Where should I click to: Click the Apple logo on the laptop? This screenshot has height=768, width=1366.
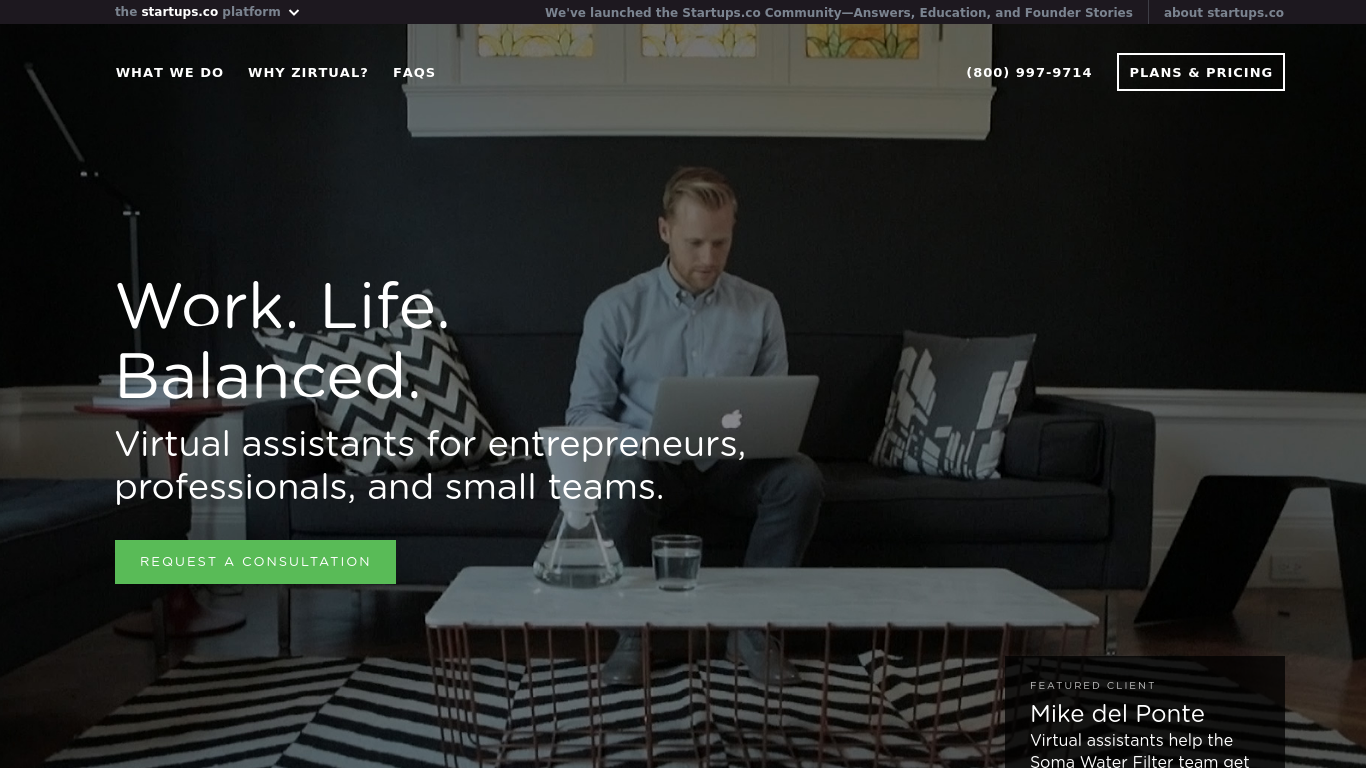click(x=731, y=418)
